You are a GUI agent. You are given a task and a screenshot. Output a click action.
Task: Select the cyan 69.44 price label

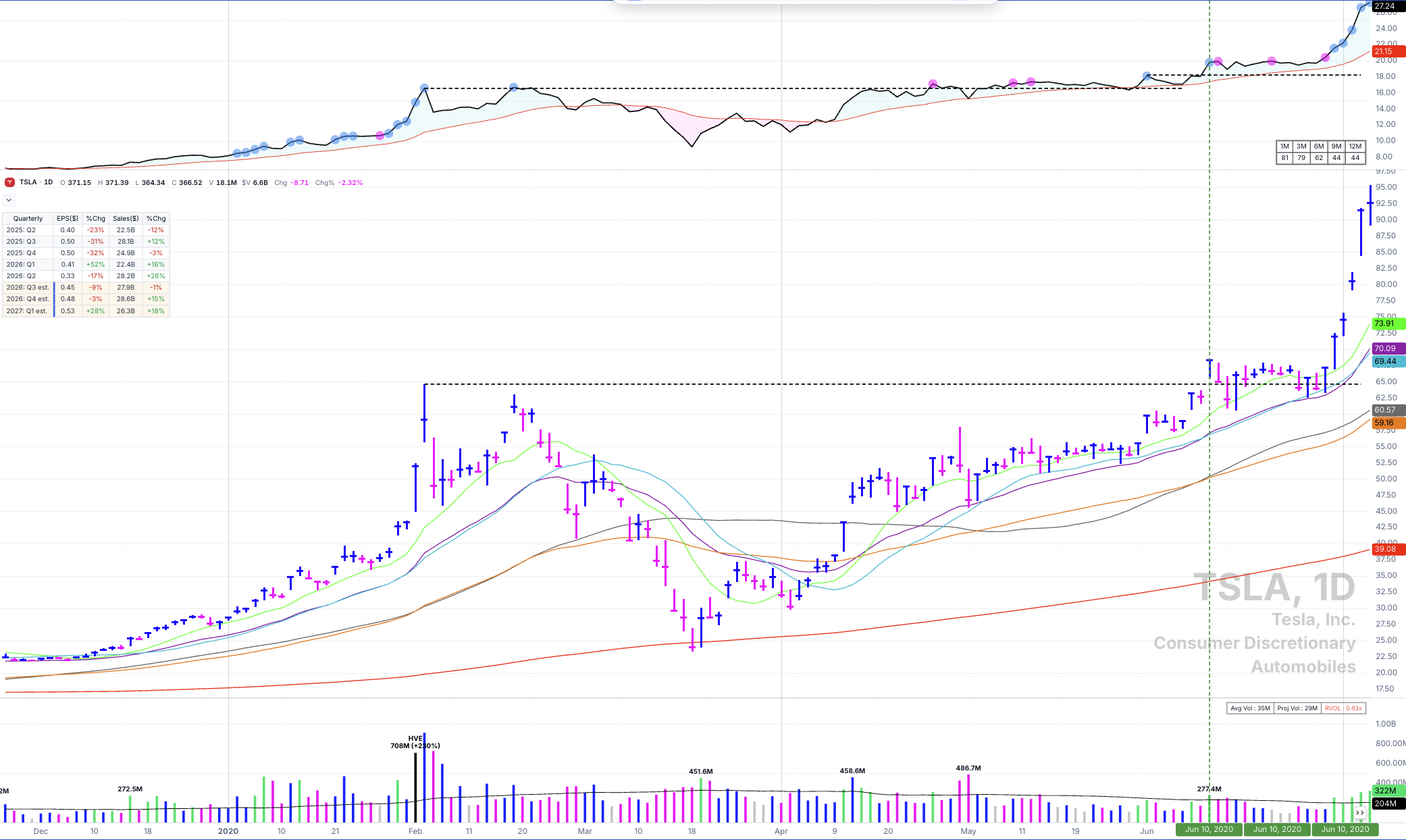point(1388,361)
